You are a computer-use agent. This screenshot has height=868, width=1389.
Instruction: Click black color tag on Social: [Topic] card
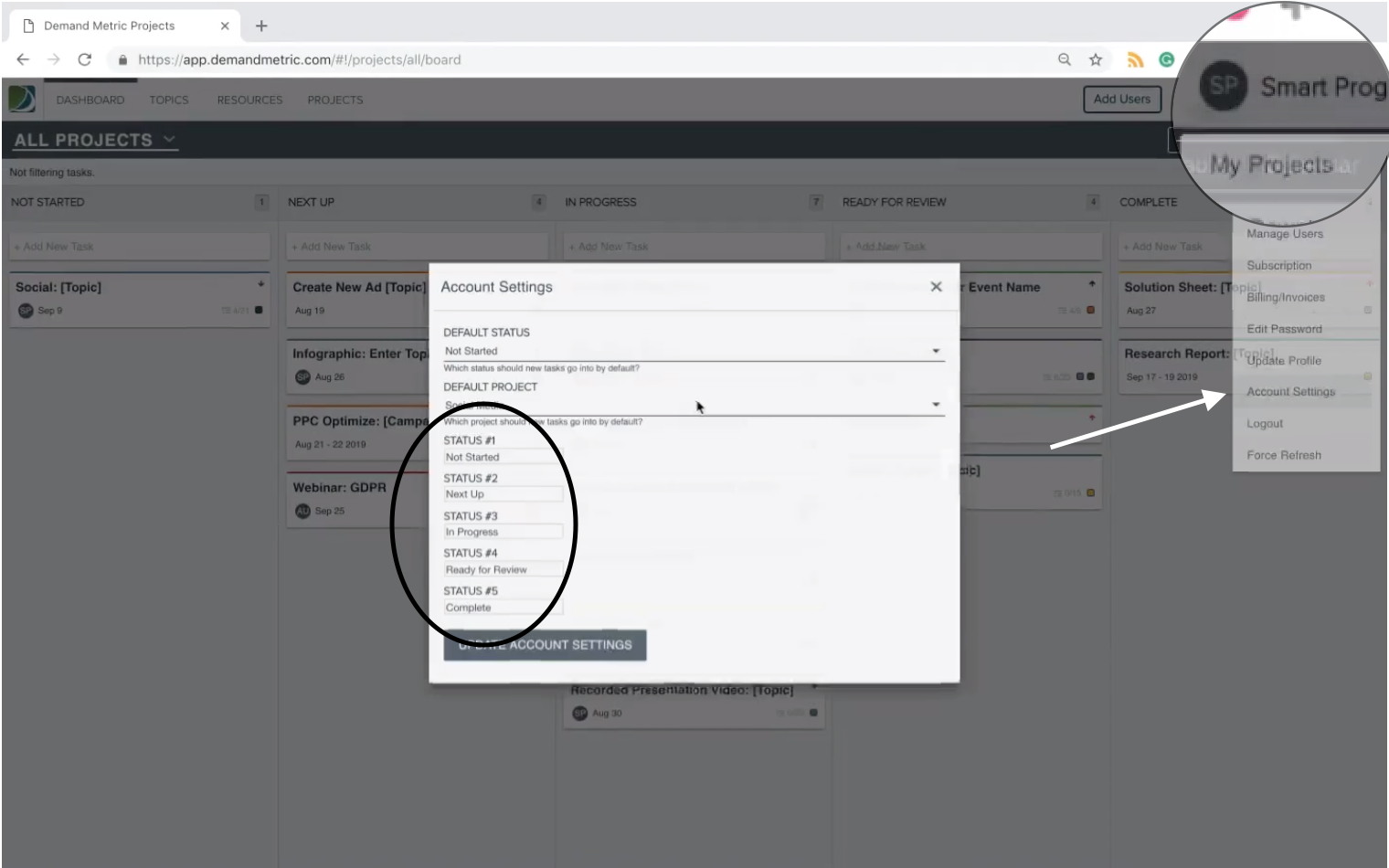click(259, 311)
